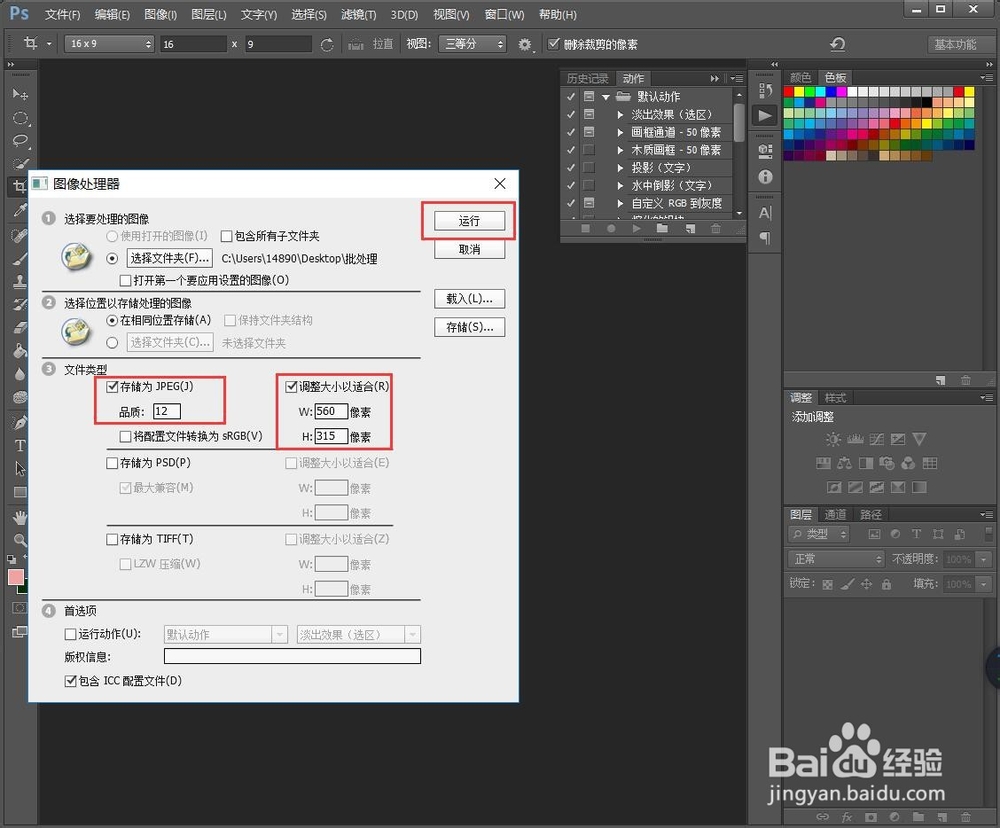
Task: Click the Curves adjustment icon
Action: pyautogui.click(x=877, y=439)
